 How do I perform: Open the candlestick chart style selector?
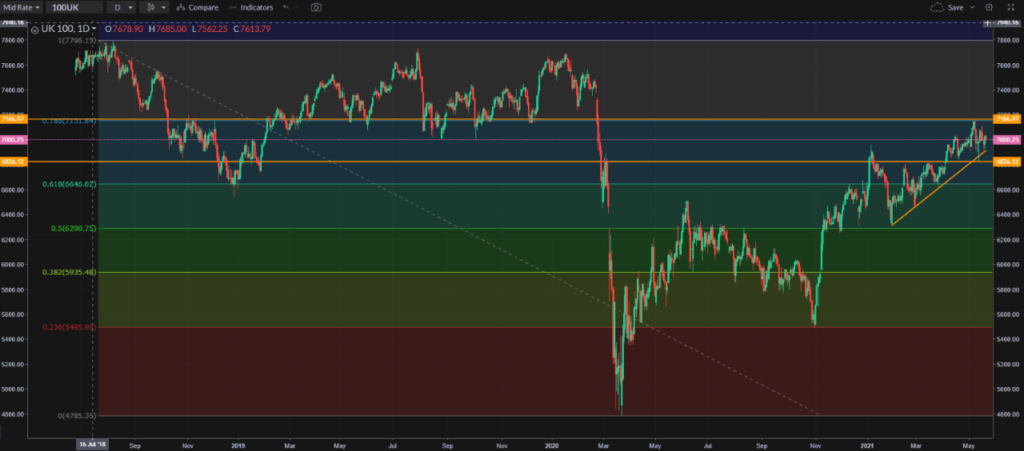pos(155,7)
